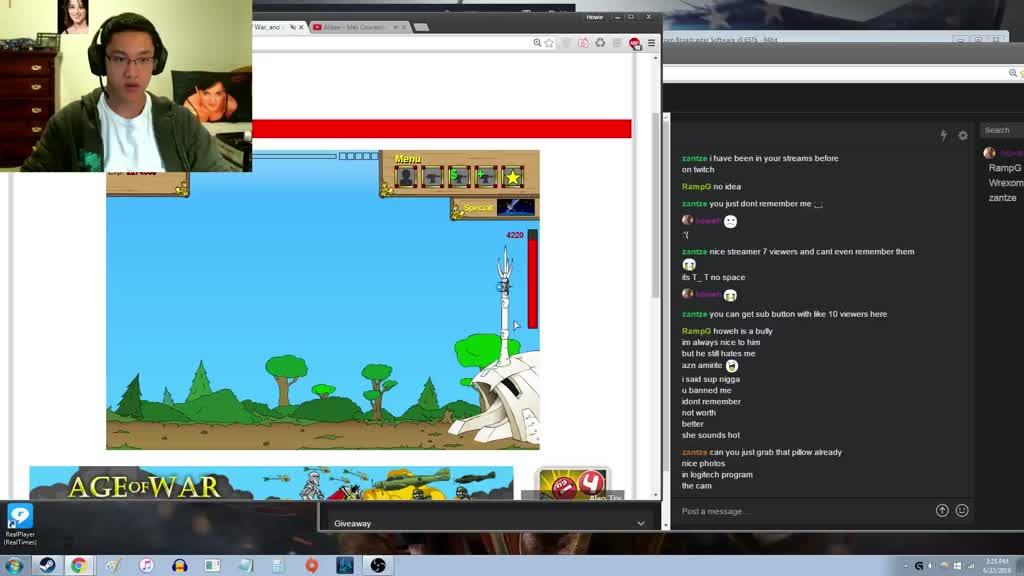Open the units menu in the game

pyautogui.click(x=406, y=177)
